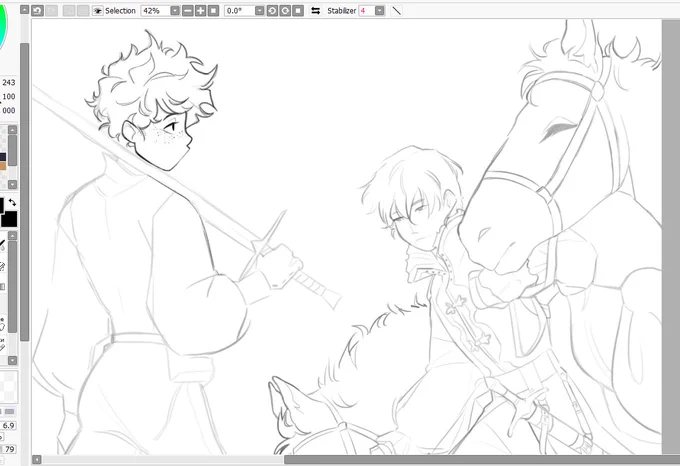Move the swatches panel up with its arrow
This screenshot has width=680, height=466.
point(13,130)
